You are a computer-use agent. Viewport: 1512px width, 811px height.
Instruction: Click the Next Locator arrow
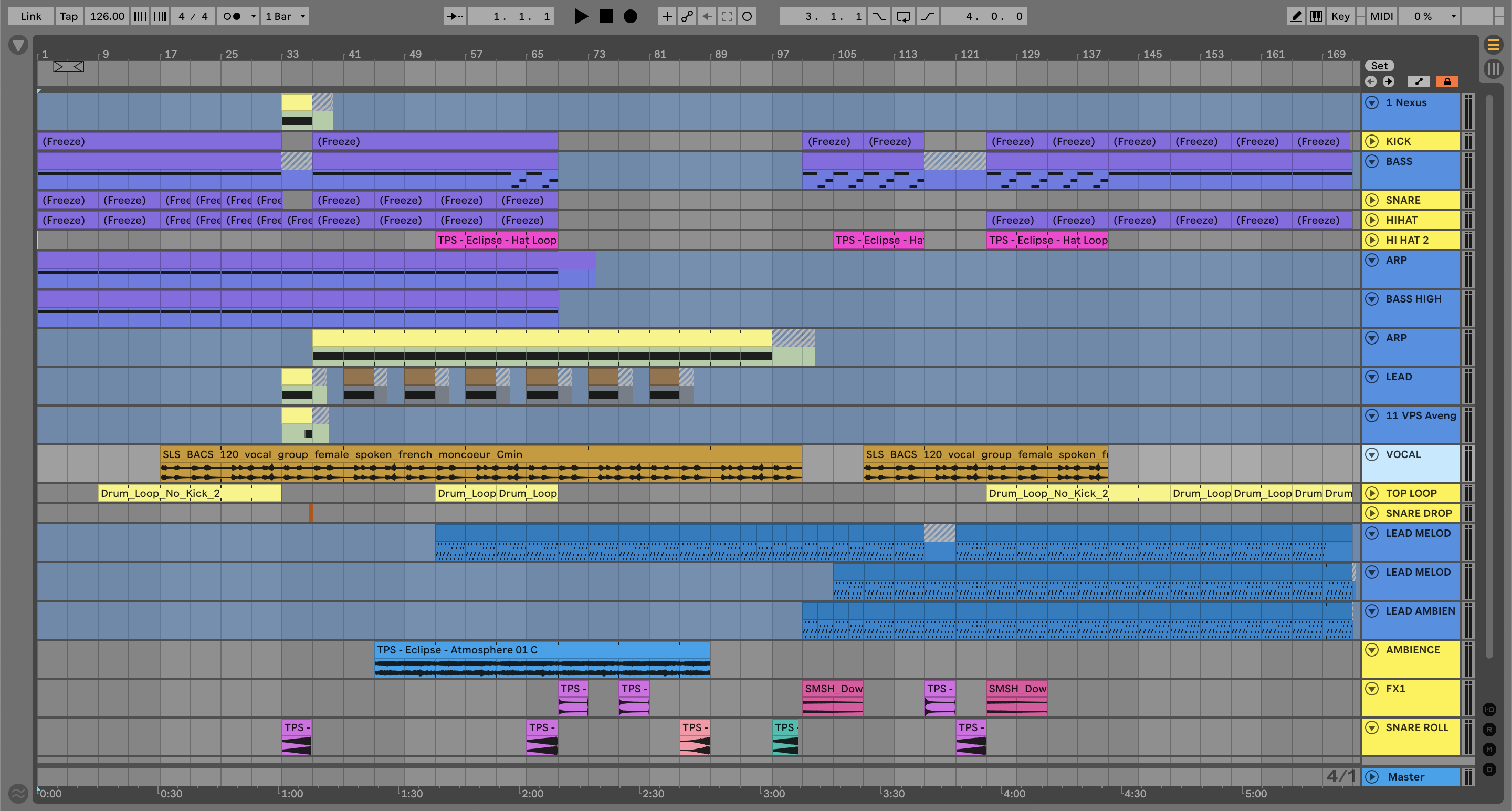(x=1388, y=81)
